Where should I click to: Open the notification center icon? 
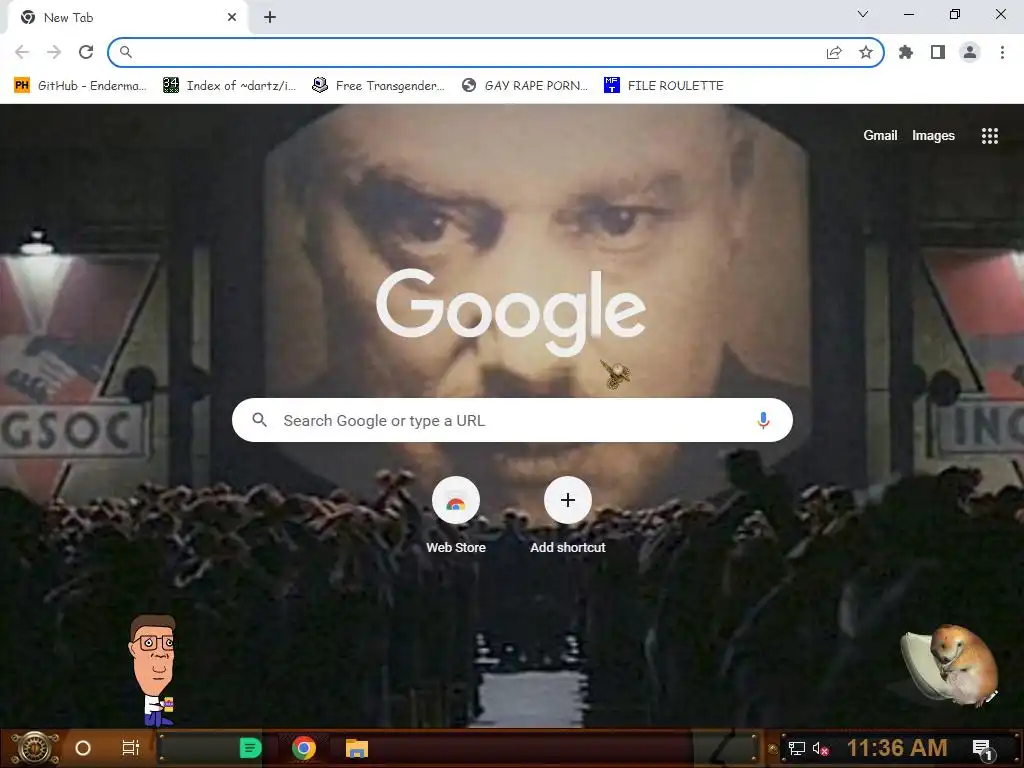(x=982, y=749)
